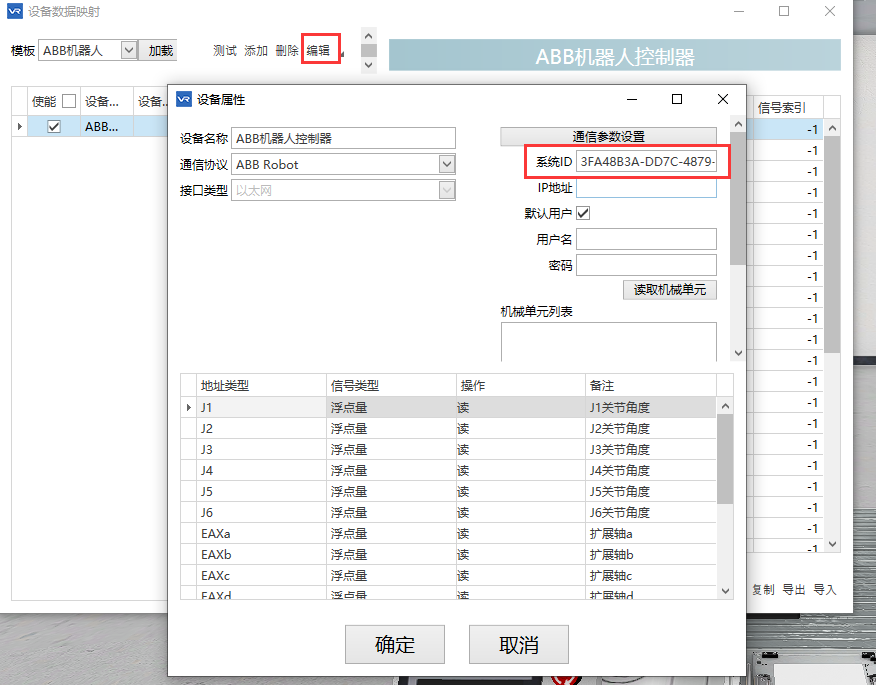Click the 设备名称 input field

point(344,138)
